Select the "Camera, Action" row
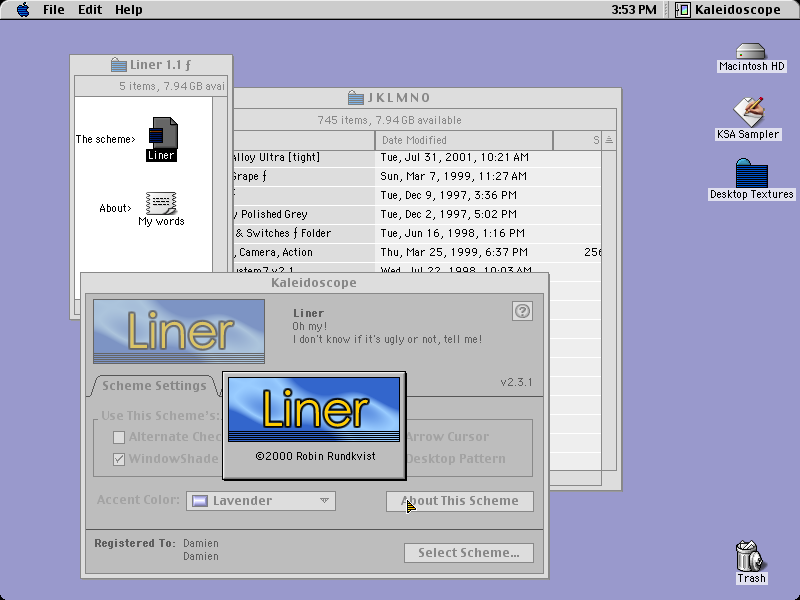Image resolution: width=800 pixels, height=600 pixels. 417,252
